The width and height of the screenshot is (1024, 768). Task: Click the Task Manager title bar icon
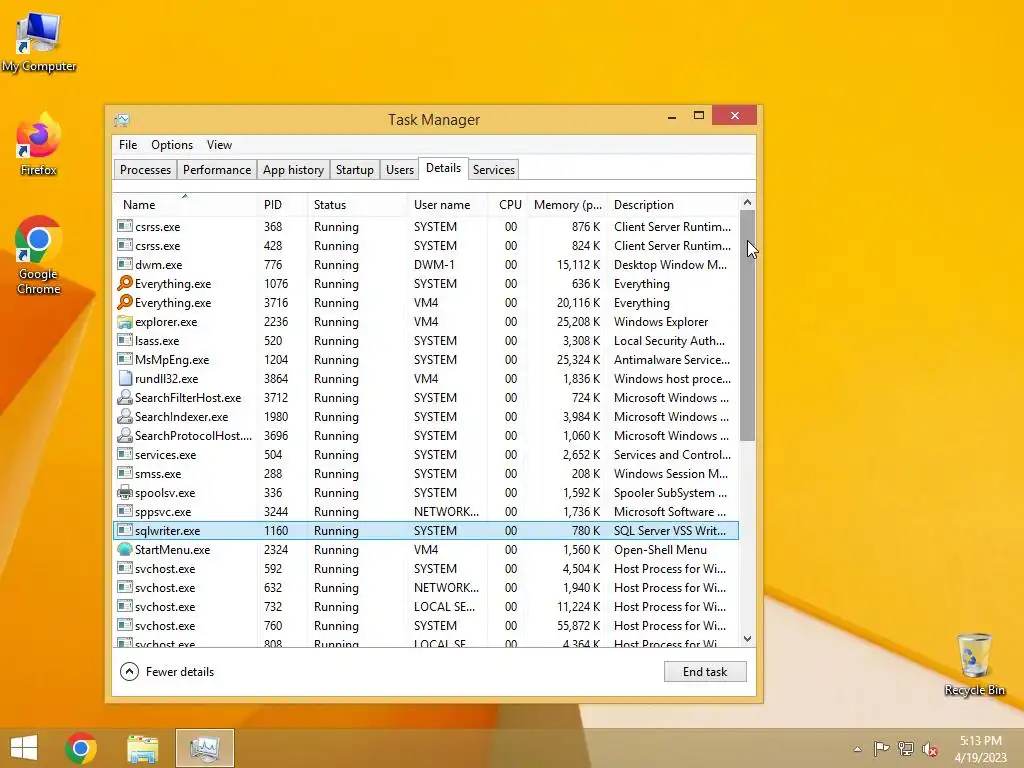[x=122, y=120]
